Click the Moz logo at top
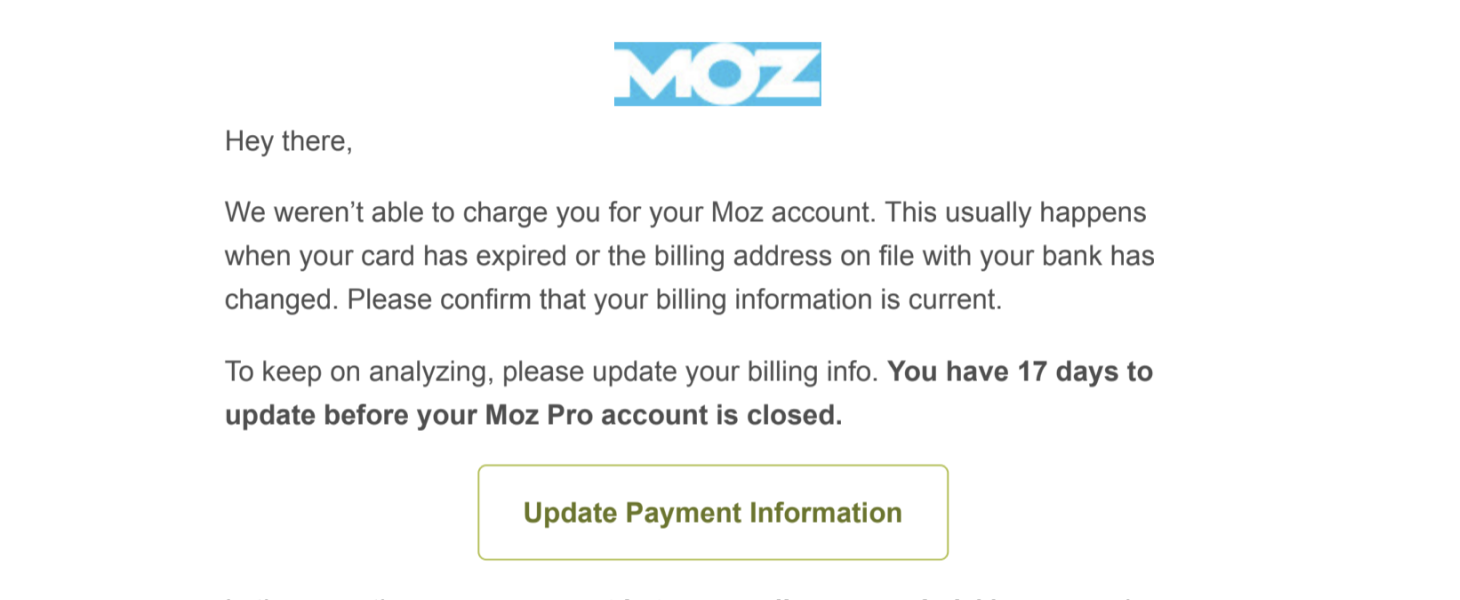Viewport: 1460px width, 600px height. (x=717, y=74)
